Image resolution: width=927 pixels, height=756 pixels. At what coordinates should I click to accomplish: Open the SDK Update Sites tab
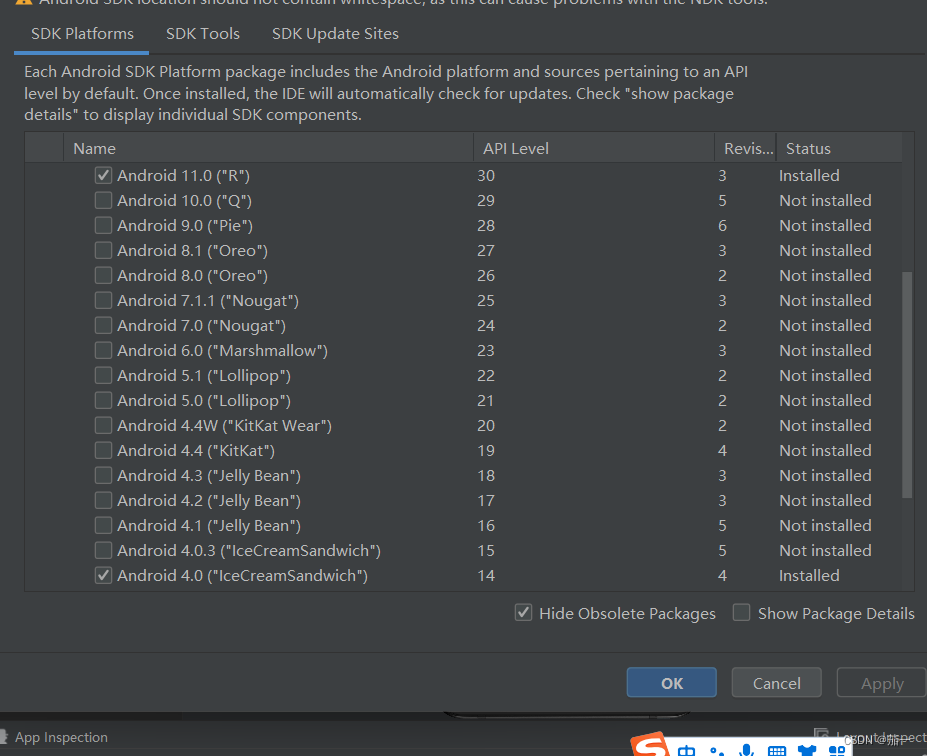[x=335, y=34]
